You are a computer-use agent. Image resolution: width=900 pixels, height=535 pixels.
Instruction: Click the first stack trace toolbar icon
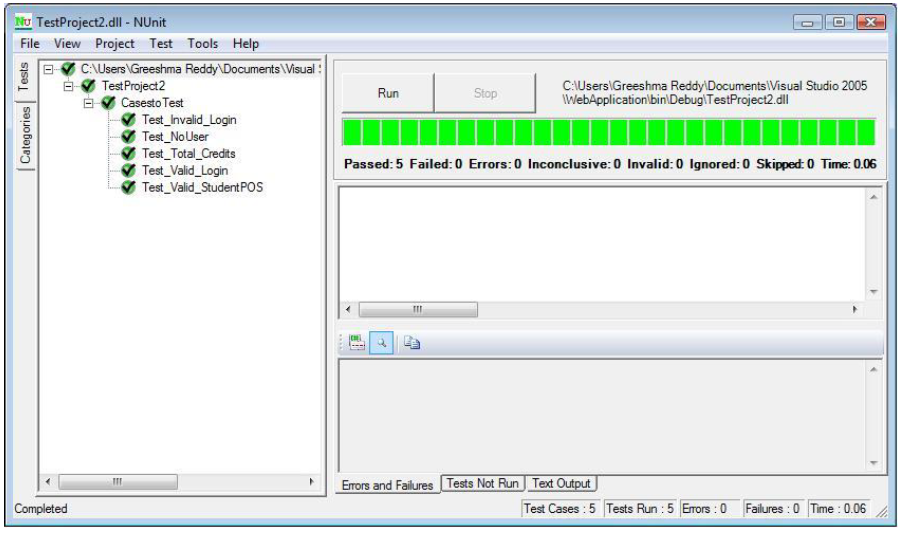[x=357, y=343]
